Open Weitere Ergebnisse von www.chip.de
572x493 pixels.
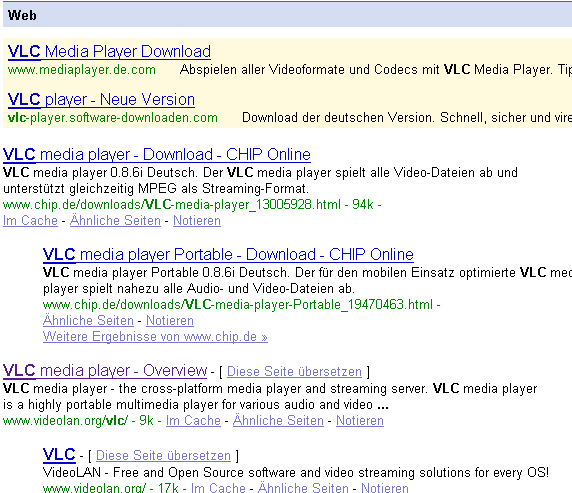155,336
